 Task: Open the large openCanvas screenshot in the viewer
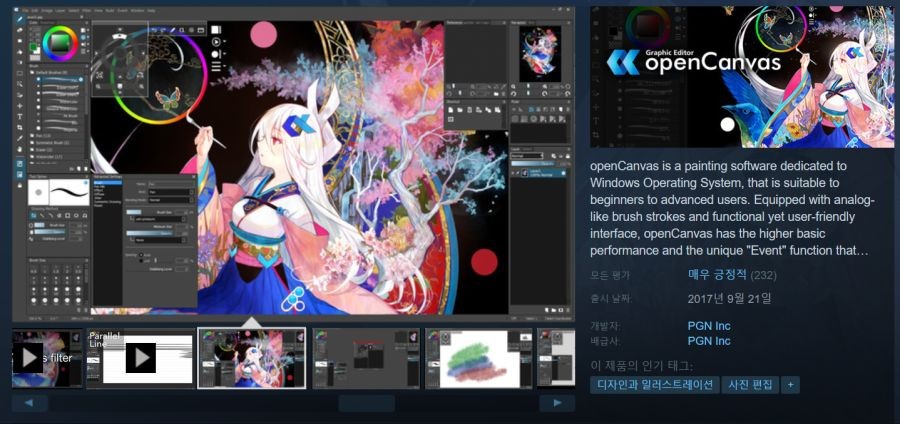pyautogui.click(x=293, y=164)
